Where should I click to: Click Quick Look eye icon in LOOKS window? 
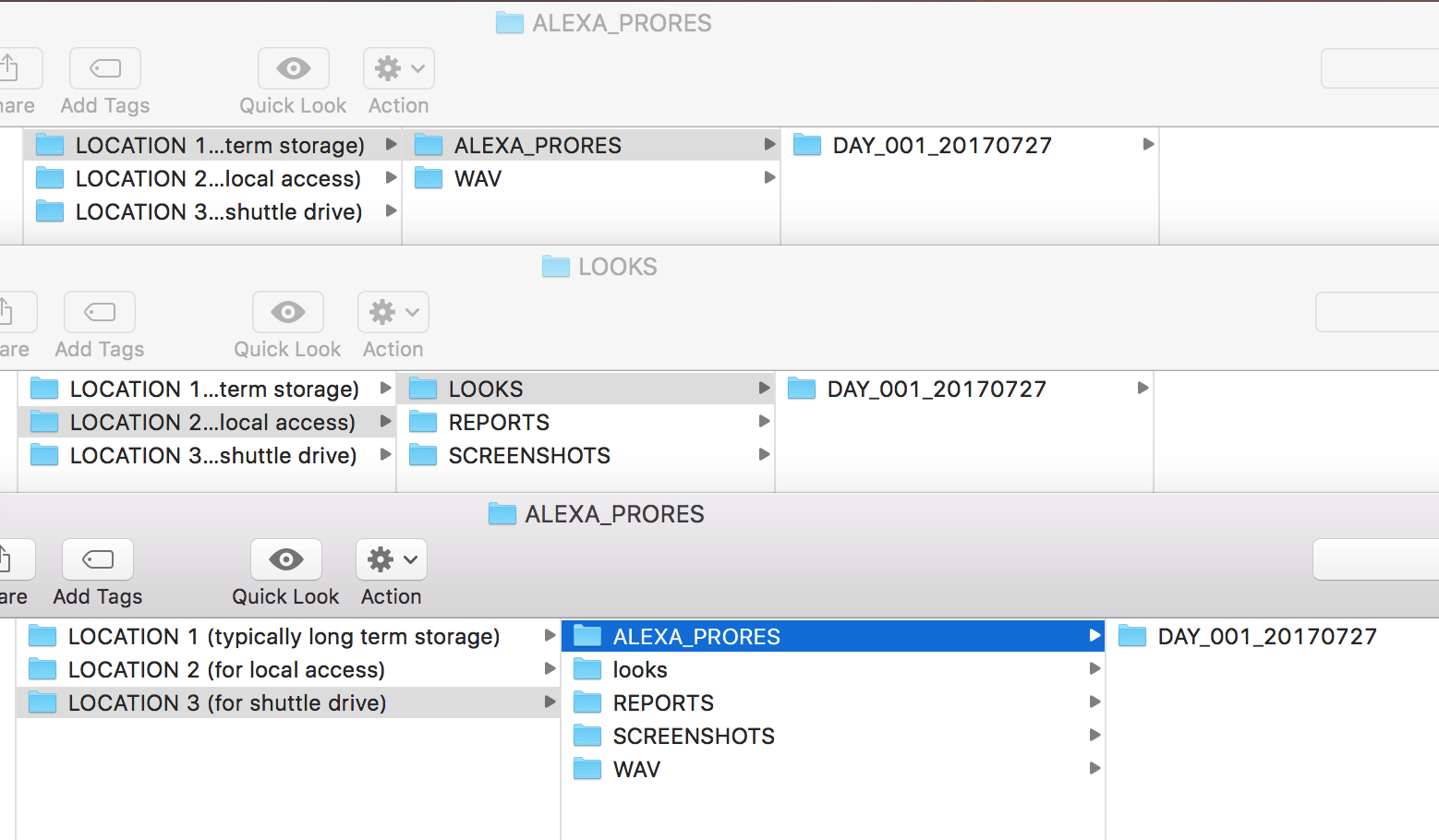(x=287, y=313)
